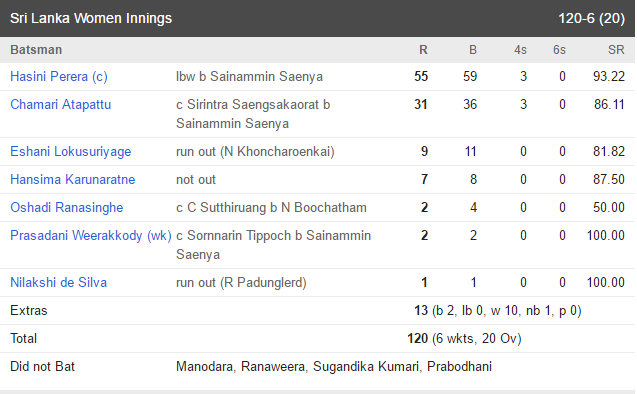Open Prasadani Weerakkody (wk) player link
637x394 pixels.
click(x=91, y=236)
